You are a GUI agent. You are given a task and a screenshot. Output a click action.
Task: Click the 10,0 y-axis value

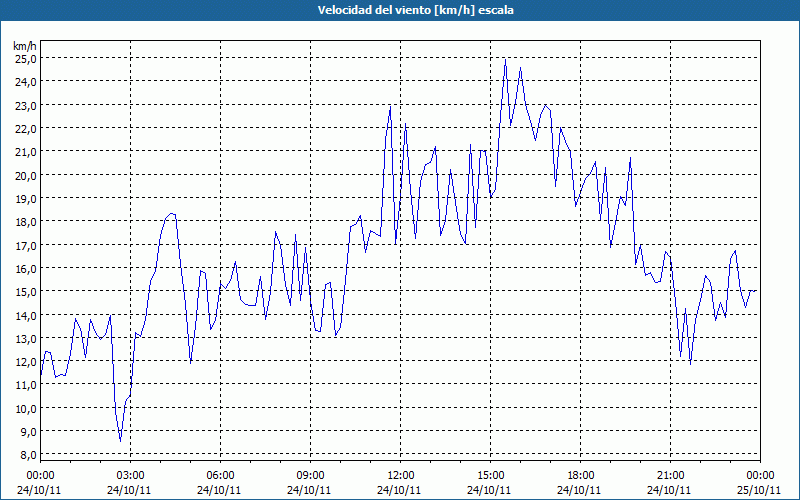[x=26, y=408]
